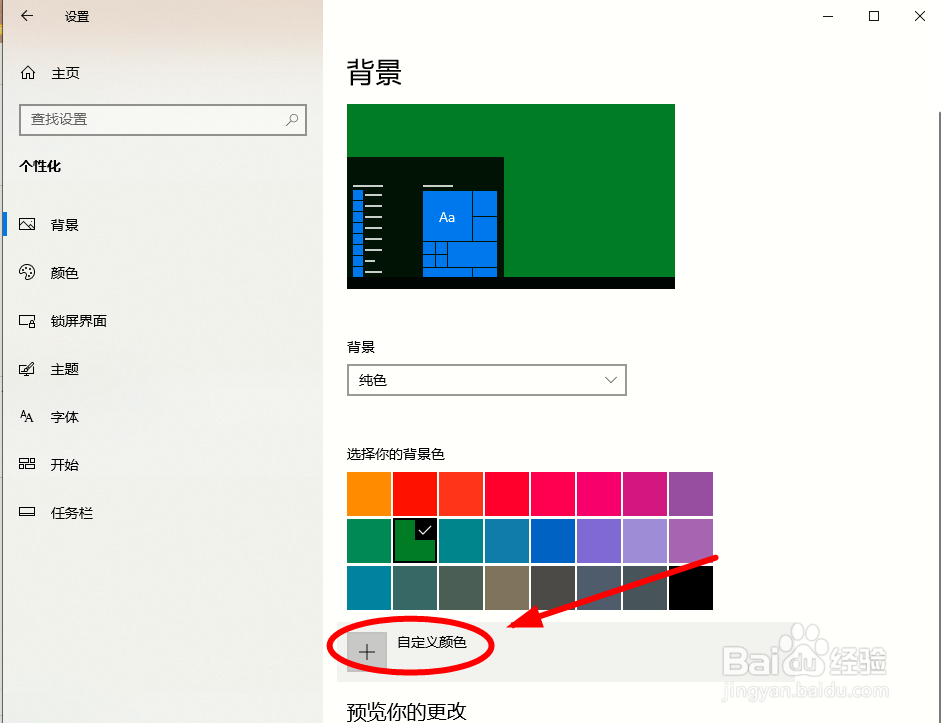The image size is (941, 723).
Task: Select the red background color swatch
Action: [x=415, y=493]
